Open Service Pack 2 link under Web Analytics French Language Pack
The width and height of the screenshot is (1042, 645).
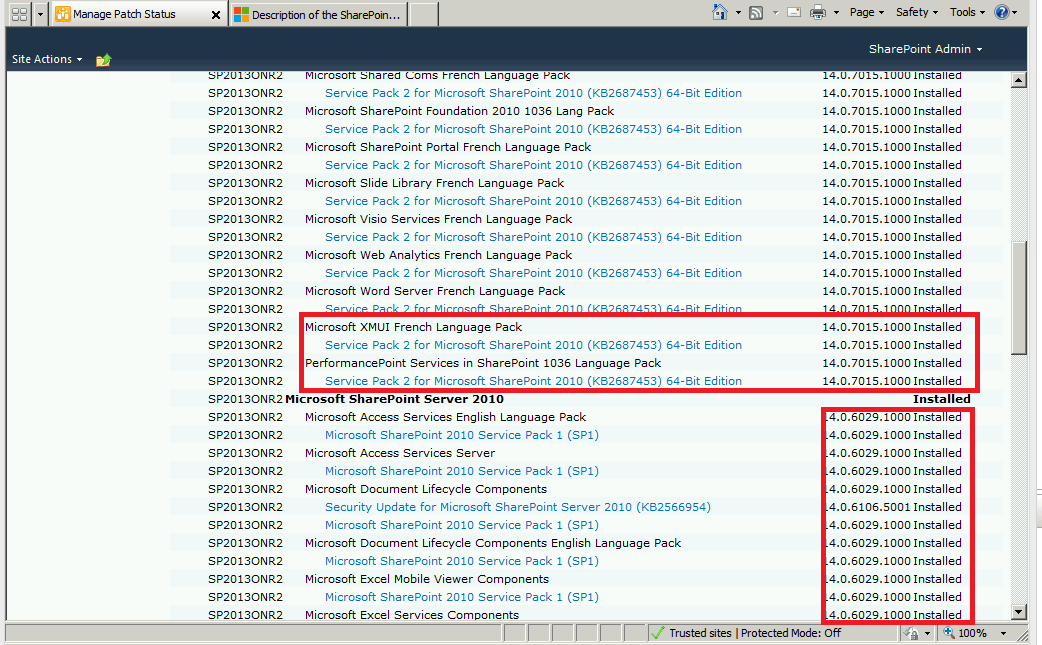point(533,273)
